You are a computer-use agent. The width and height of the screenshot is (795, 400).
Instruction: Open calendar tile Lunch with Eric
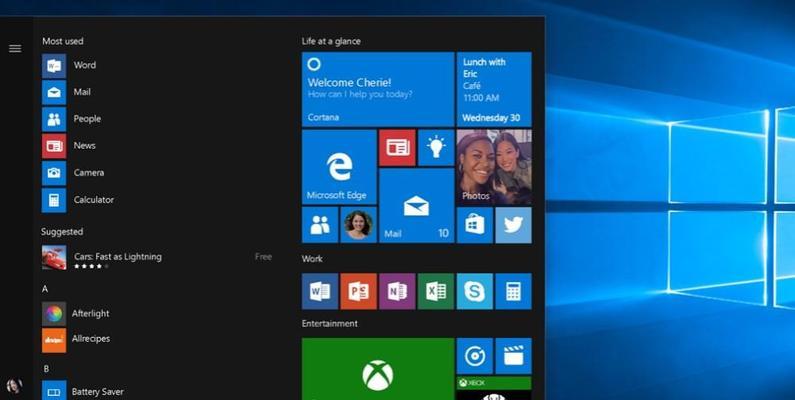pyautogui.click(x=494, y=89)
